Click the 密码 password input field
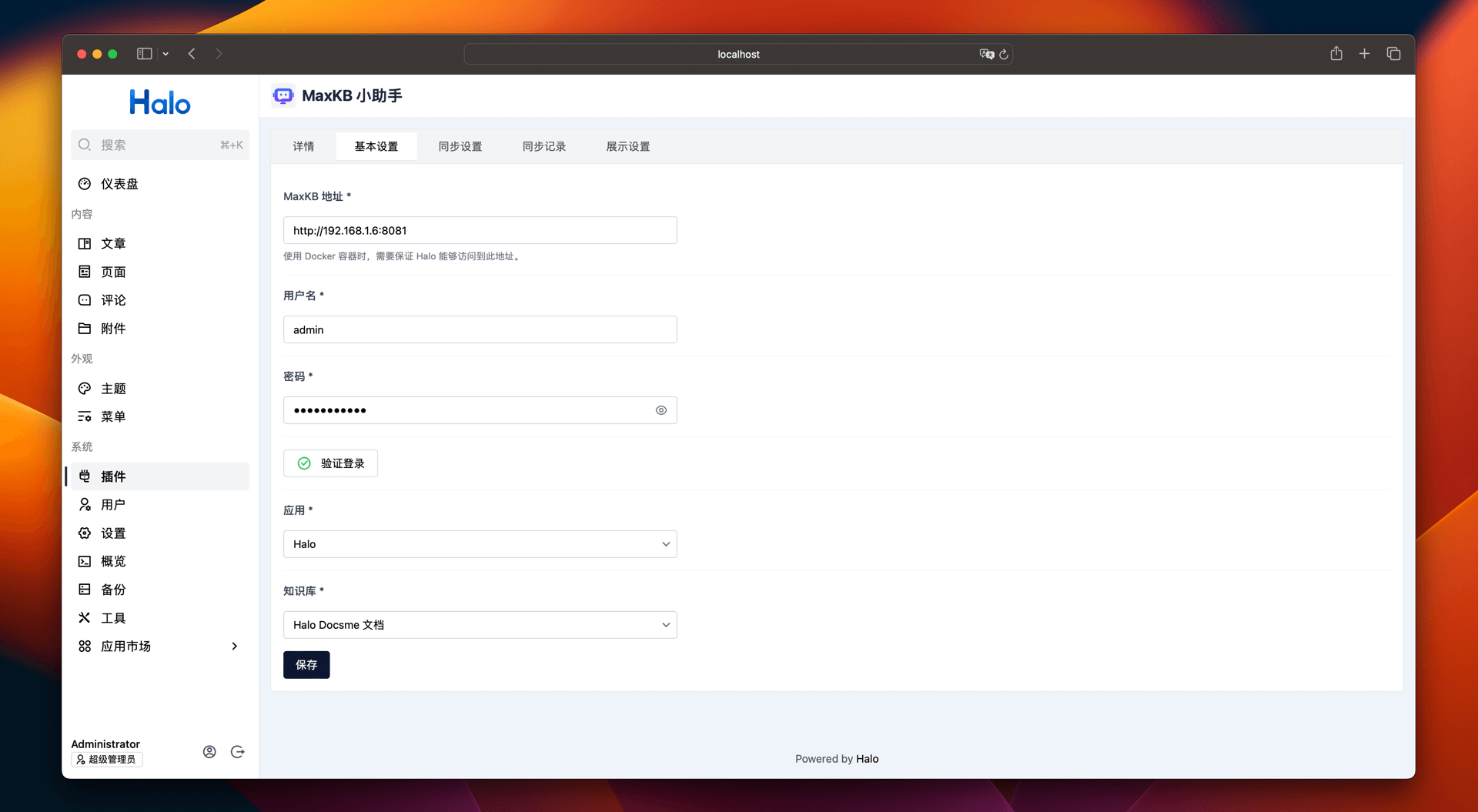The width and height of the screenshot is (1478, 812). click(x=480, y=410)
